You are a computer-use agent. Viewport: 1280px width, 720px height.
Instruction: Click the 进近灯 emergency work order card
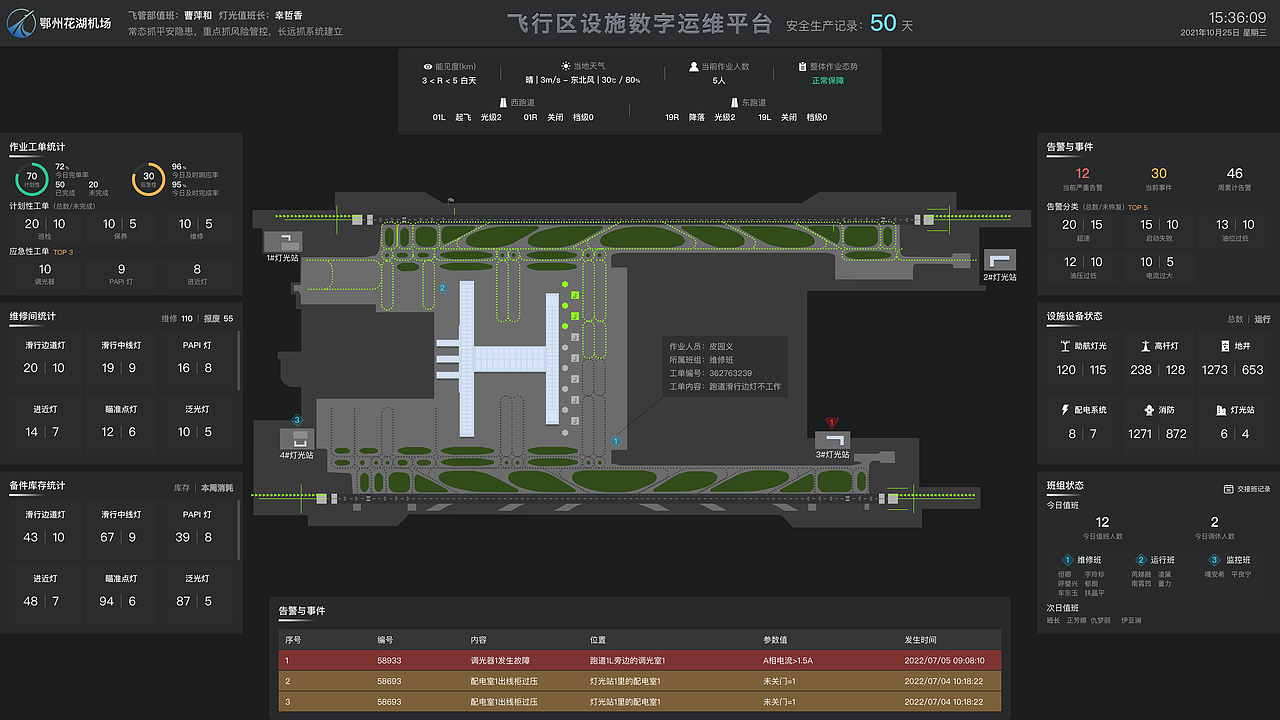coord(197,273)
